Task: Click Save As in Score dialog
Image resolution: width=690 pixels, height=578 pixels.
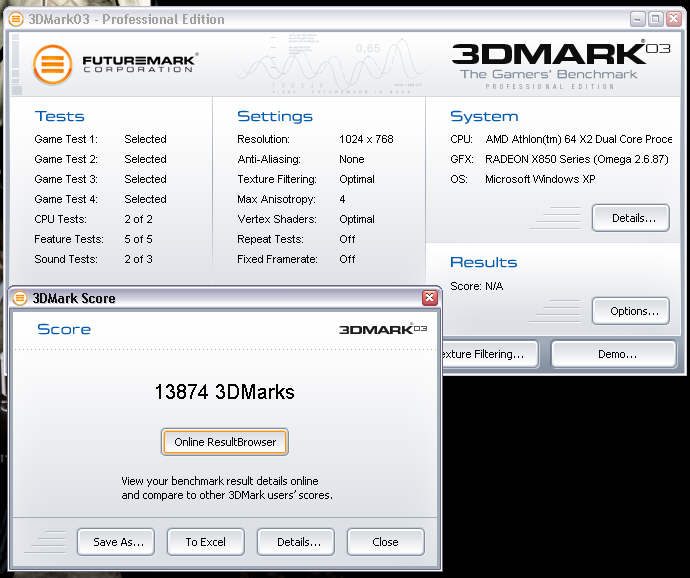Action: pos(116,542)
